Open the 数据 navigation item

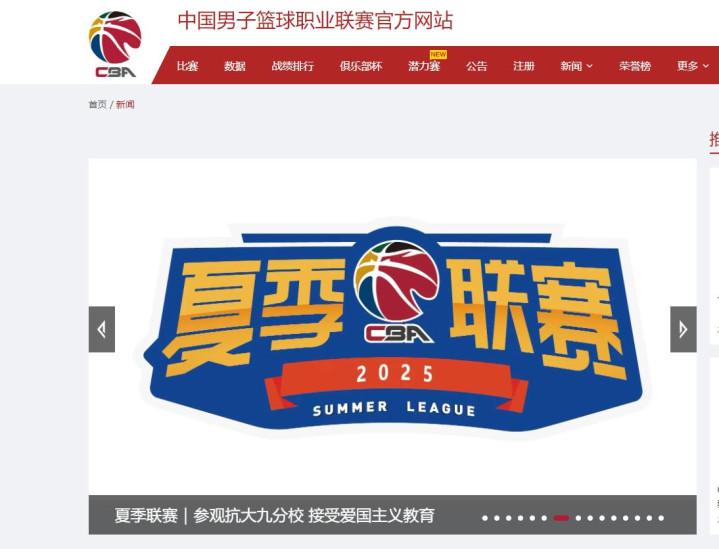[235, 66]
